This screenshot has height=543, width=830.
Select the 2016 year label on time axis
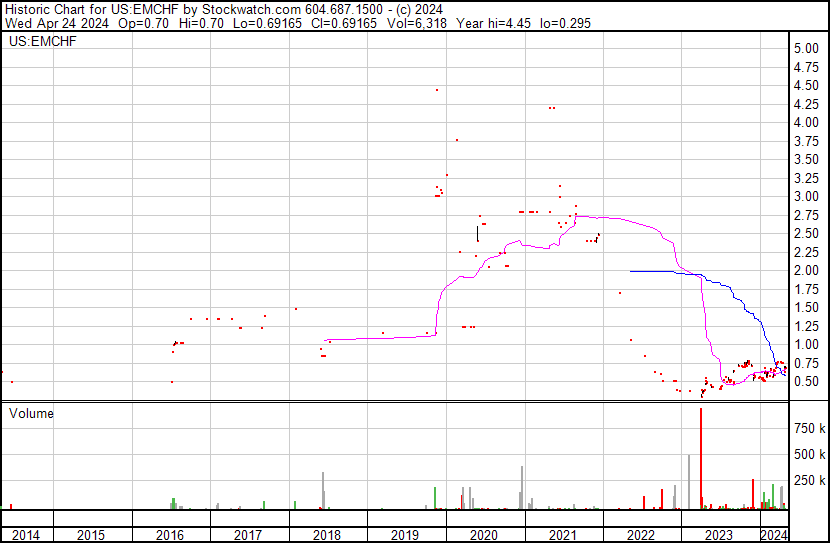pos(170,535)
